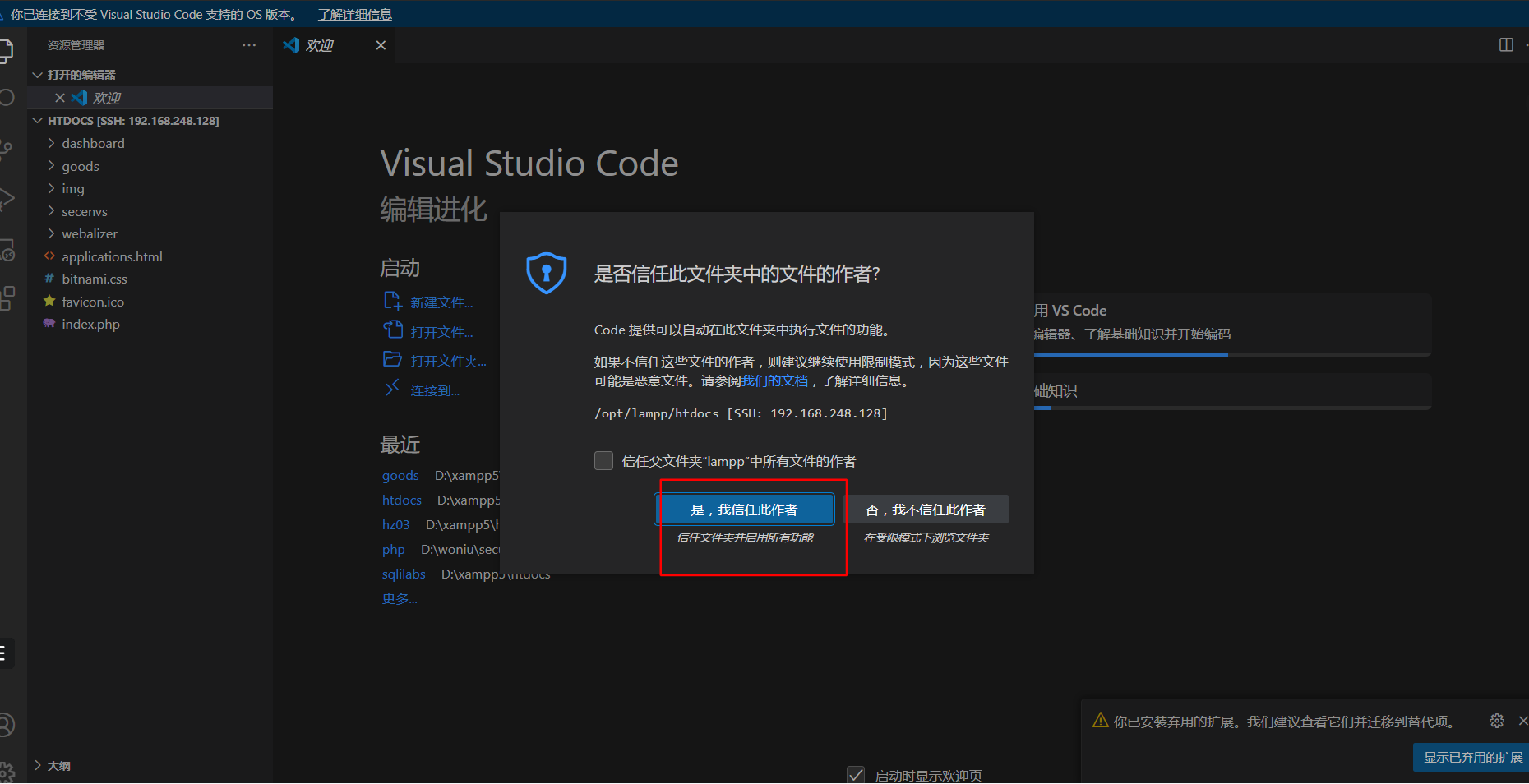Open Run and Debug activity icon
This screenshot has height=784, width=1529.
tap(6, 198)
